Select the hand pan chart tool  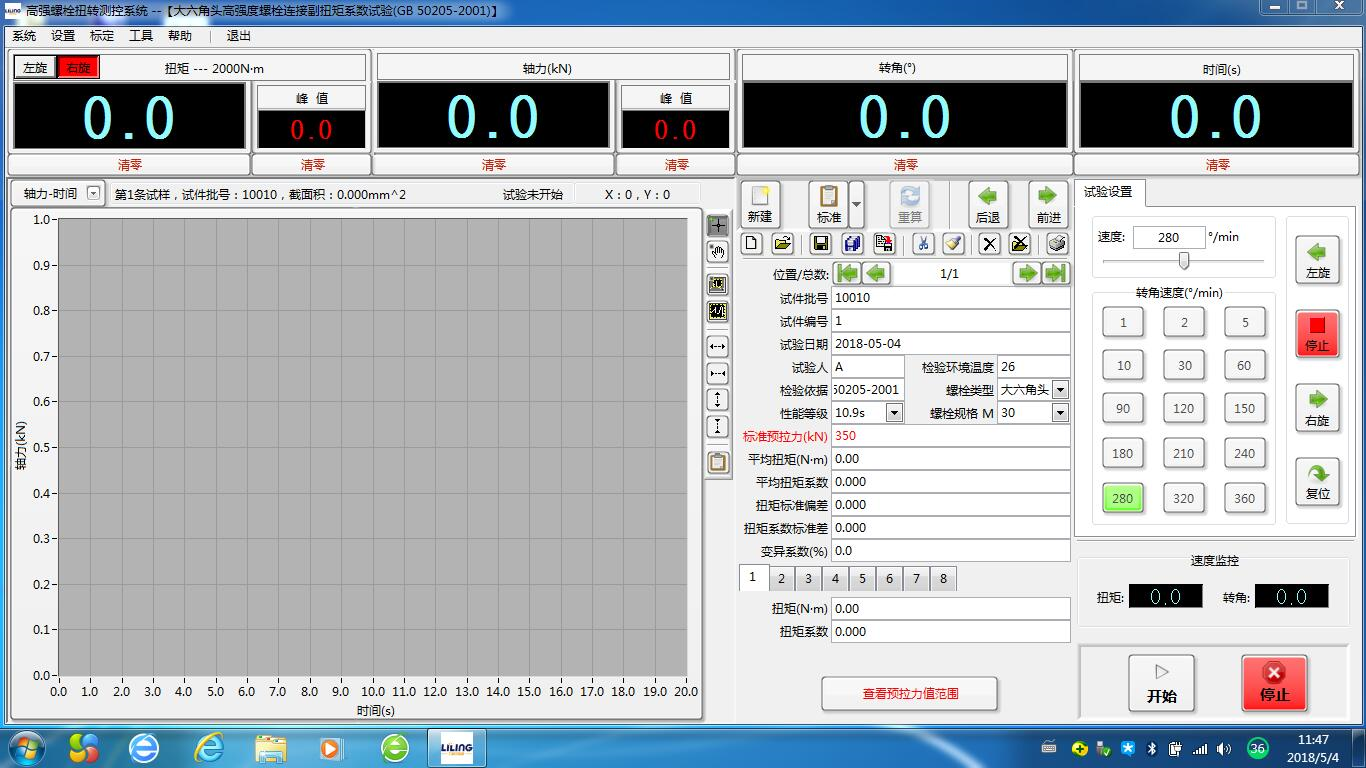click(717, 252)
